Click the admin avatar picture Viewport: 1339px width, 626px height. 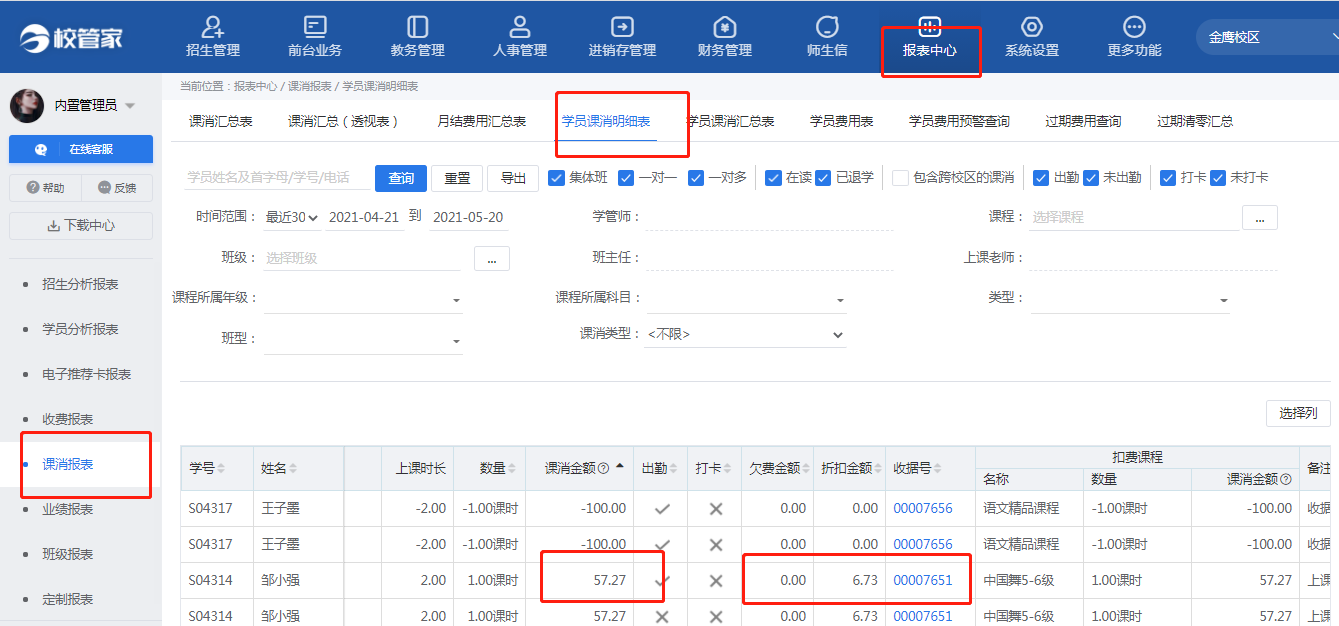point(26,105)
